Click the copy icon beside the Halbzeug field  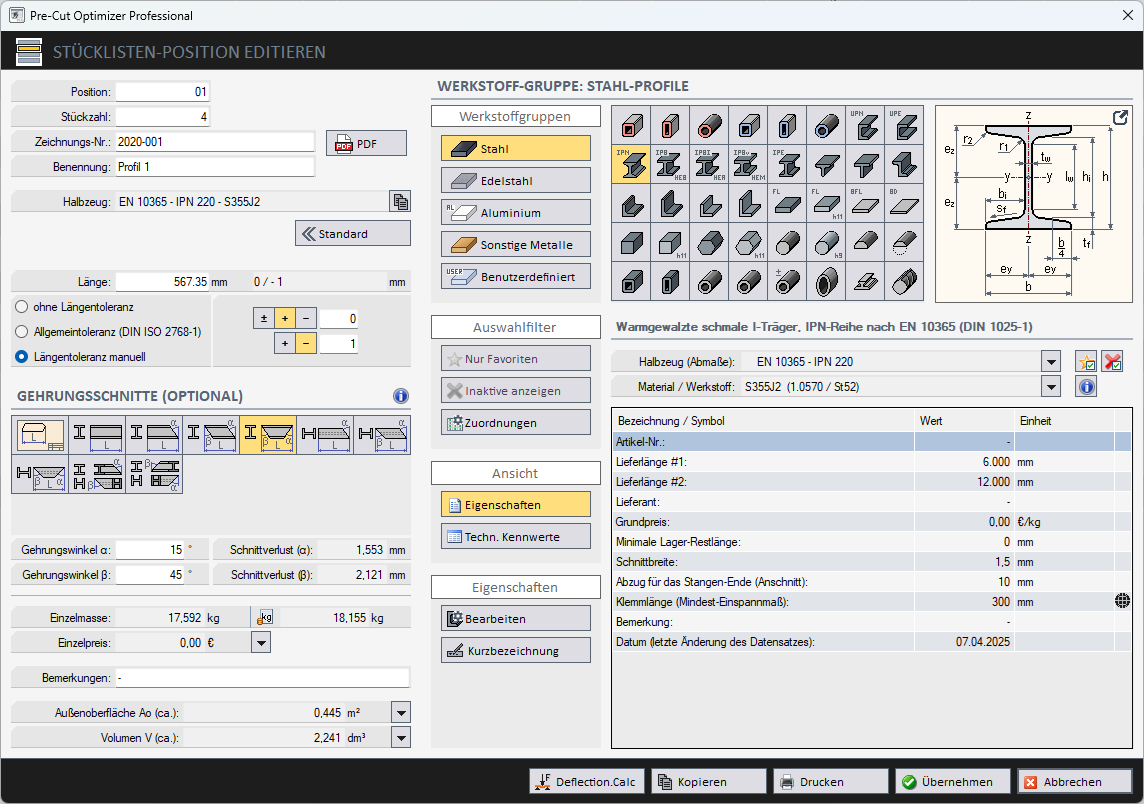(400, 201)
